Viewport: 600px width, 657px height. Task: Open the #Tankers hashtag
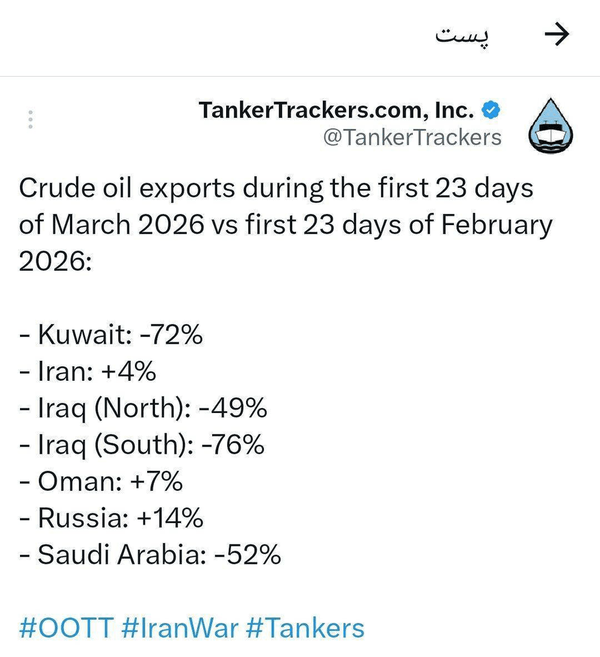coord(305,628)
